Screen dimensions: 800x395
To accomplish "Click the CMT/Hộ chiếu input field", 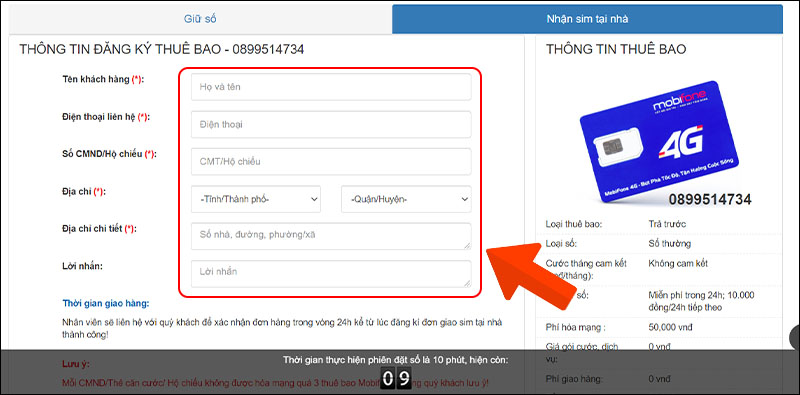I will (331, 161).
